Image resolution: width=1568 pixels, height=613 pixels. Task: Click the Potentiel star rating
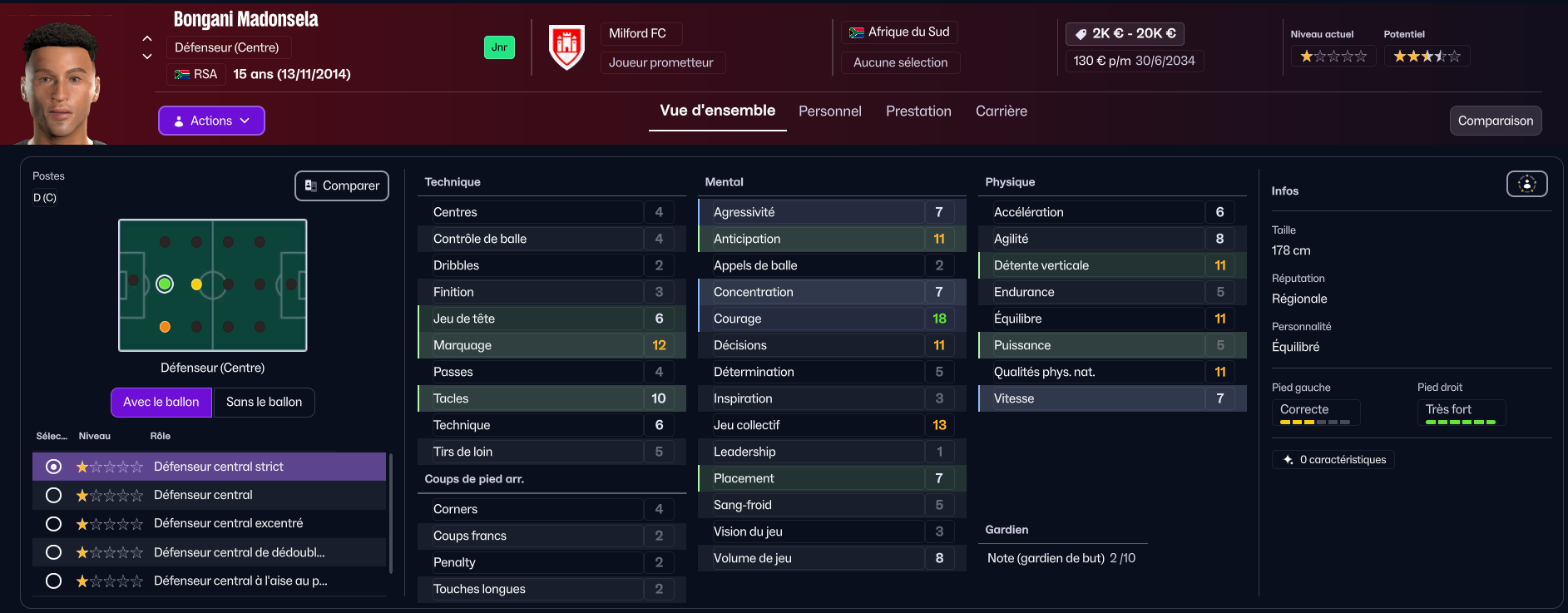click(1427, 57)
